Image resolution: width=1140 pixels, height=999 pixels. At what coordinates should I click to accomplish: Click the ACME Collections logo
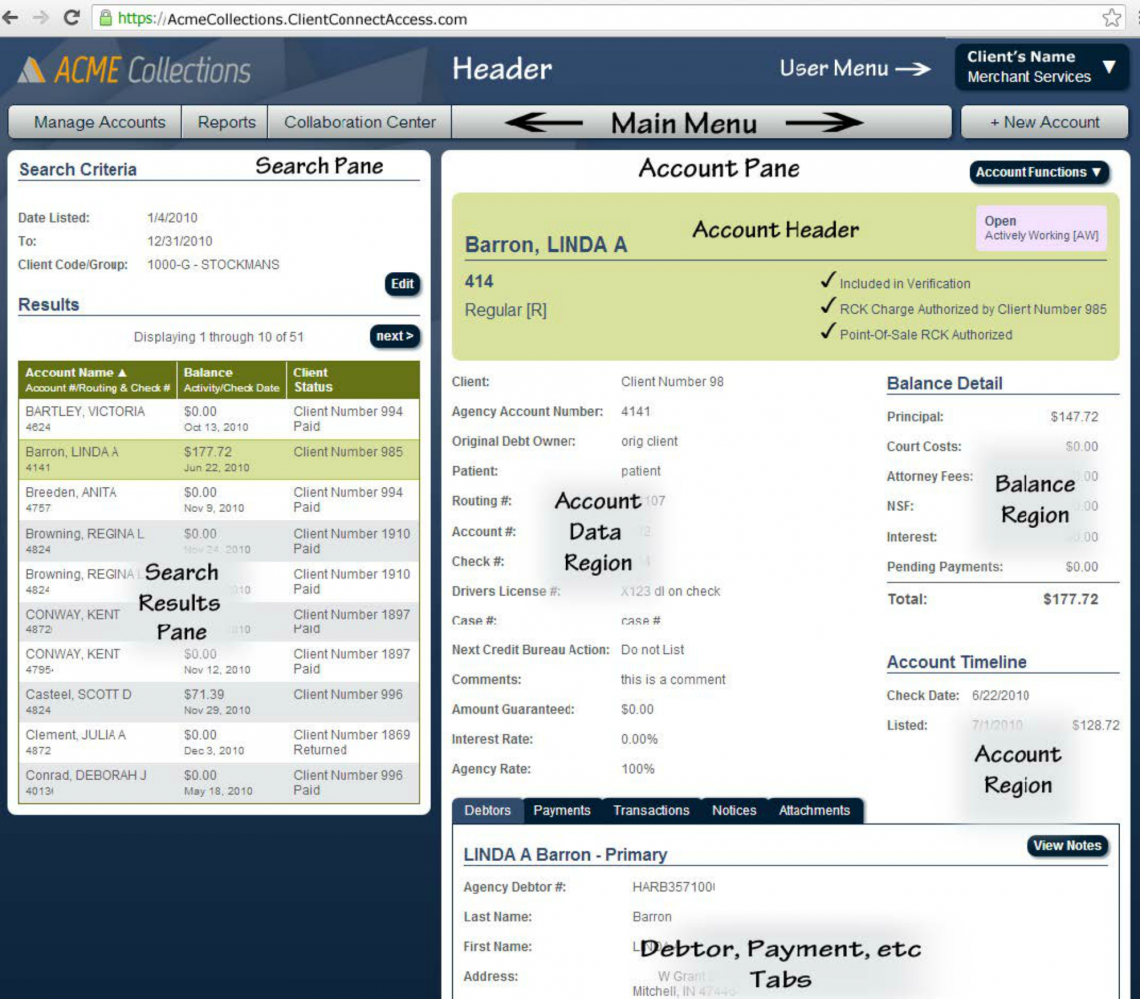[134, 70]
